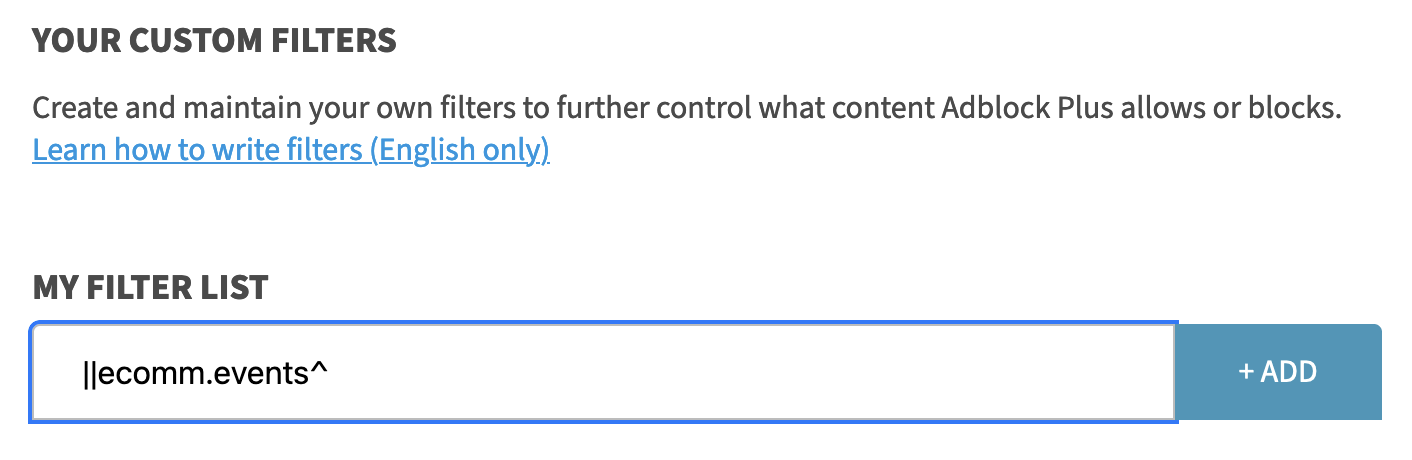This screenshot has width=1412, height=460.
Task: Click the ||ecomm.events^ filter text
Action: tap(206, 373)
